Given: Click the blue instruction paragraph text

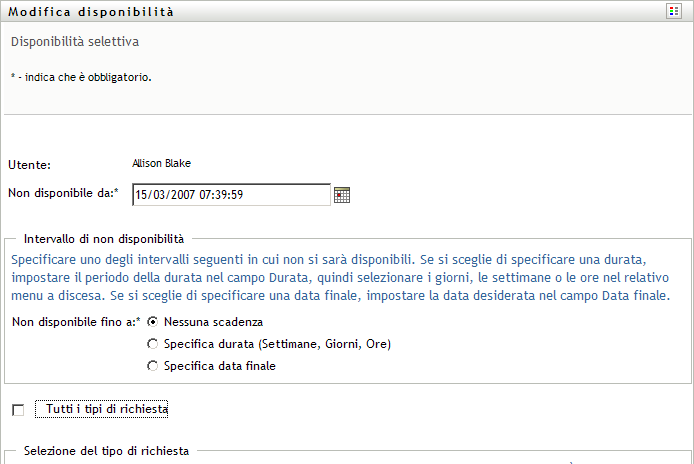Looking at the screenshot, I should tap(340, 278).
